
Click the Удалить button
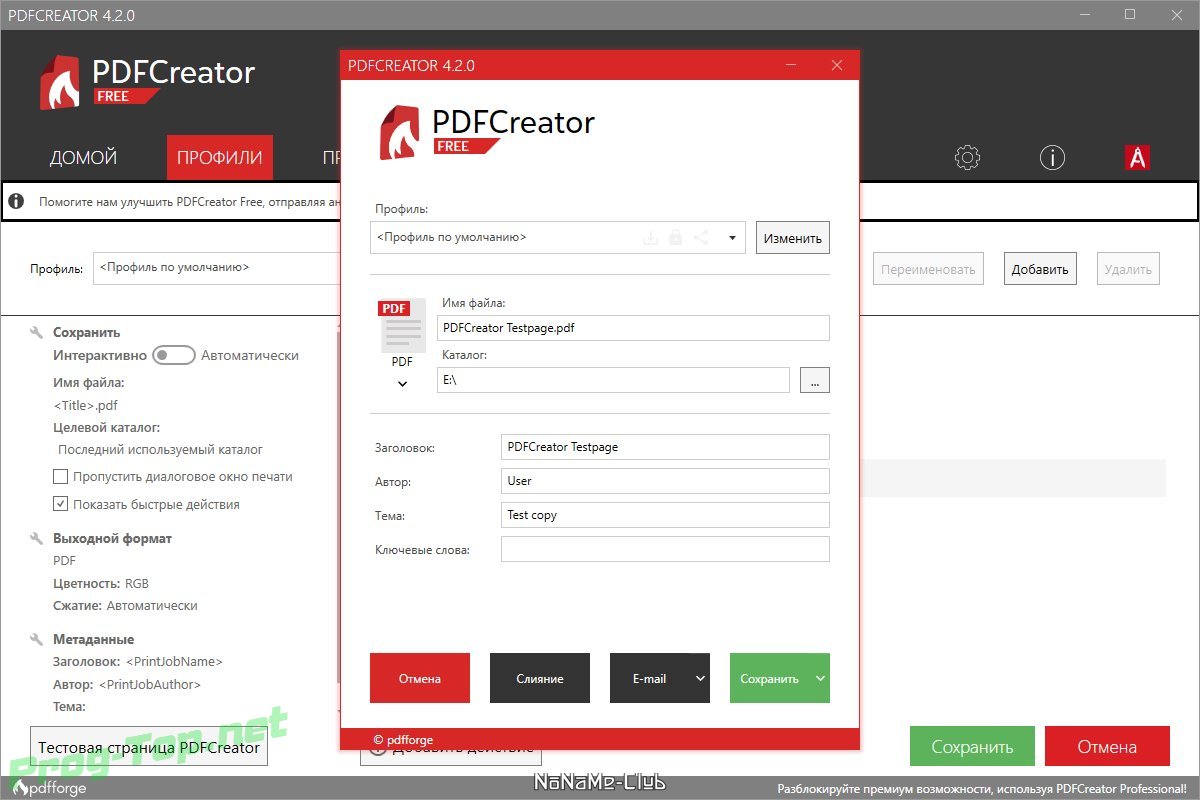coord(1129,269)
